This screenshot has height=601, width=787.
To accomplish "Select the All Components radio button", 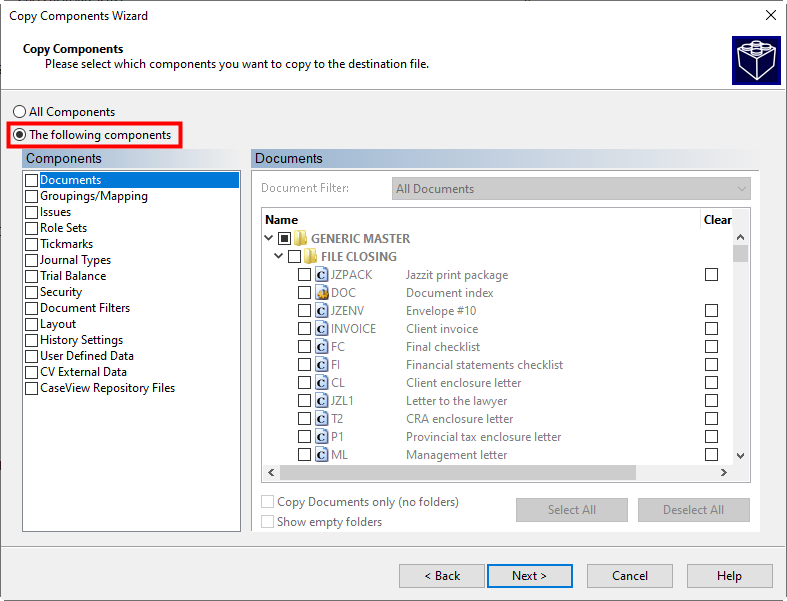I will coord(20,112).
